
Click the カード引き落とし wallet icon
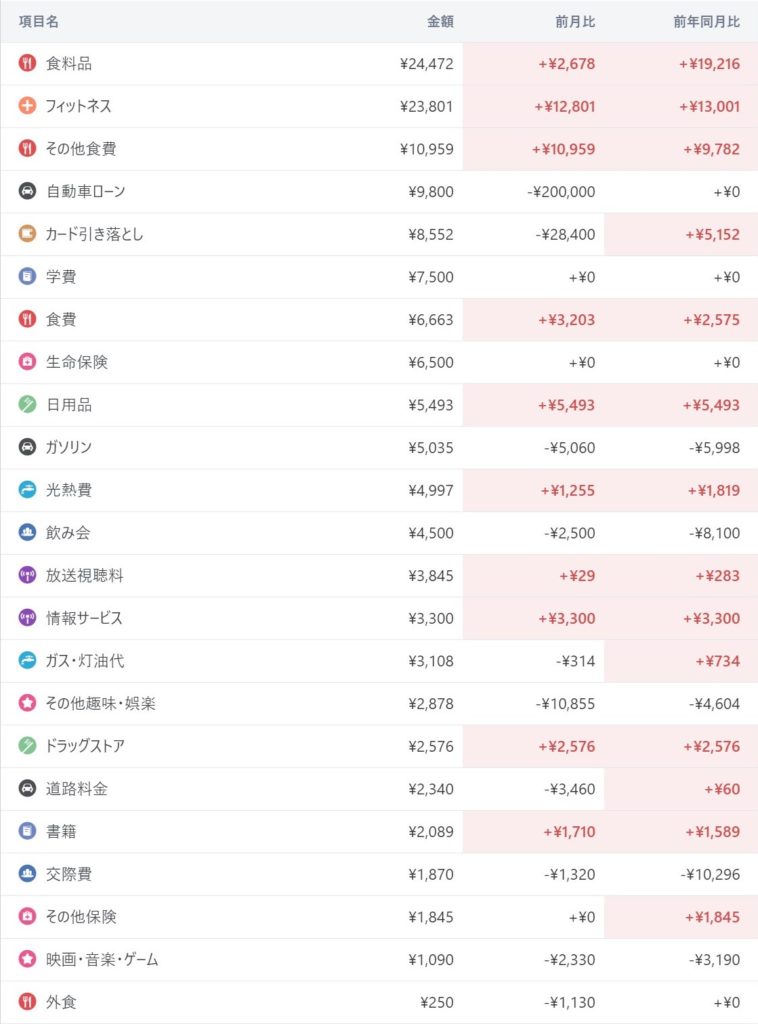pyautogui.click(x=27, y=234)
